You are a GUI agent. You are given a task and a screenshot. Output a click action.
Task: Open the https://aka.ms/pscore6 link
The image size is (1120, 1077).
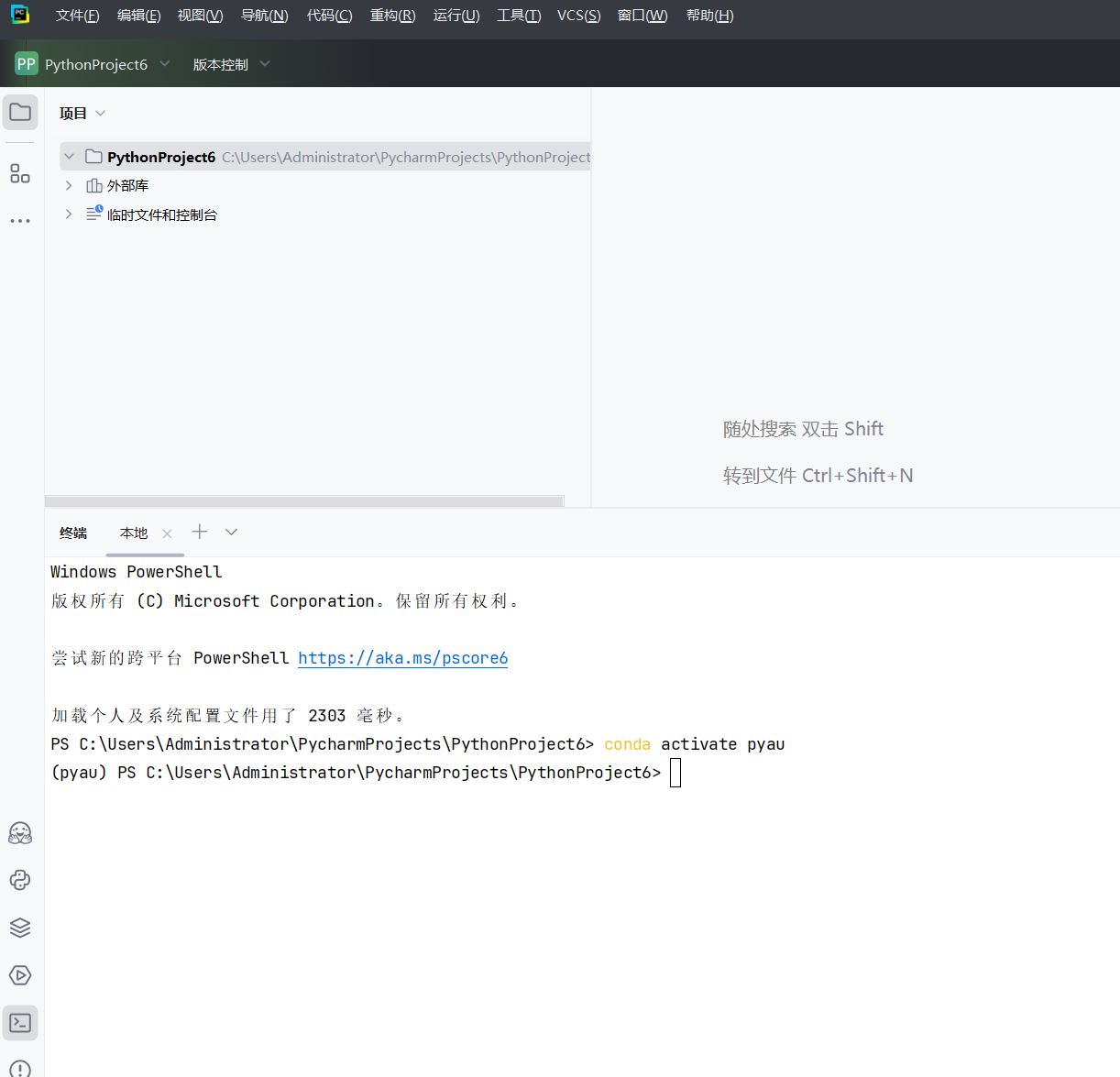tap(403, 658)
